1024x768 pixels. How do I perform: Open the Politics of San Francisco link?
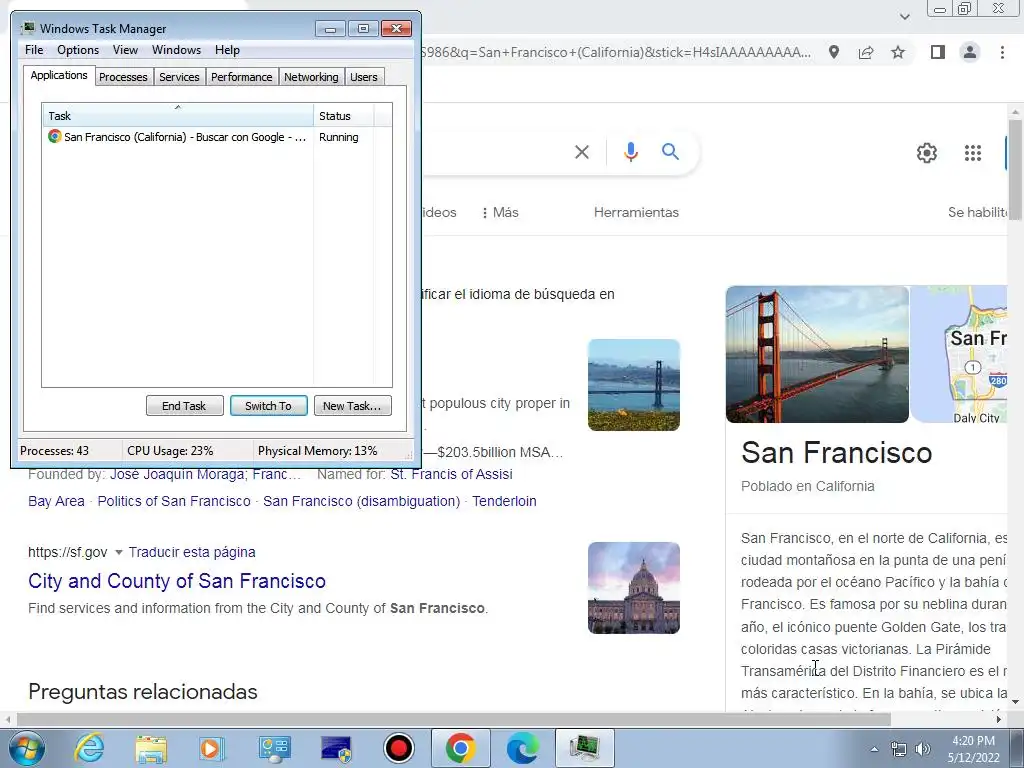[x=174, y=501]
